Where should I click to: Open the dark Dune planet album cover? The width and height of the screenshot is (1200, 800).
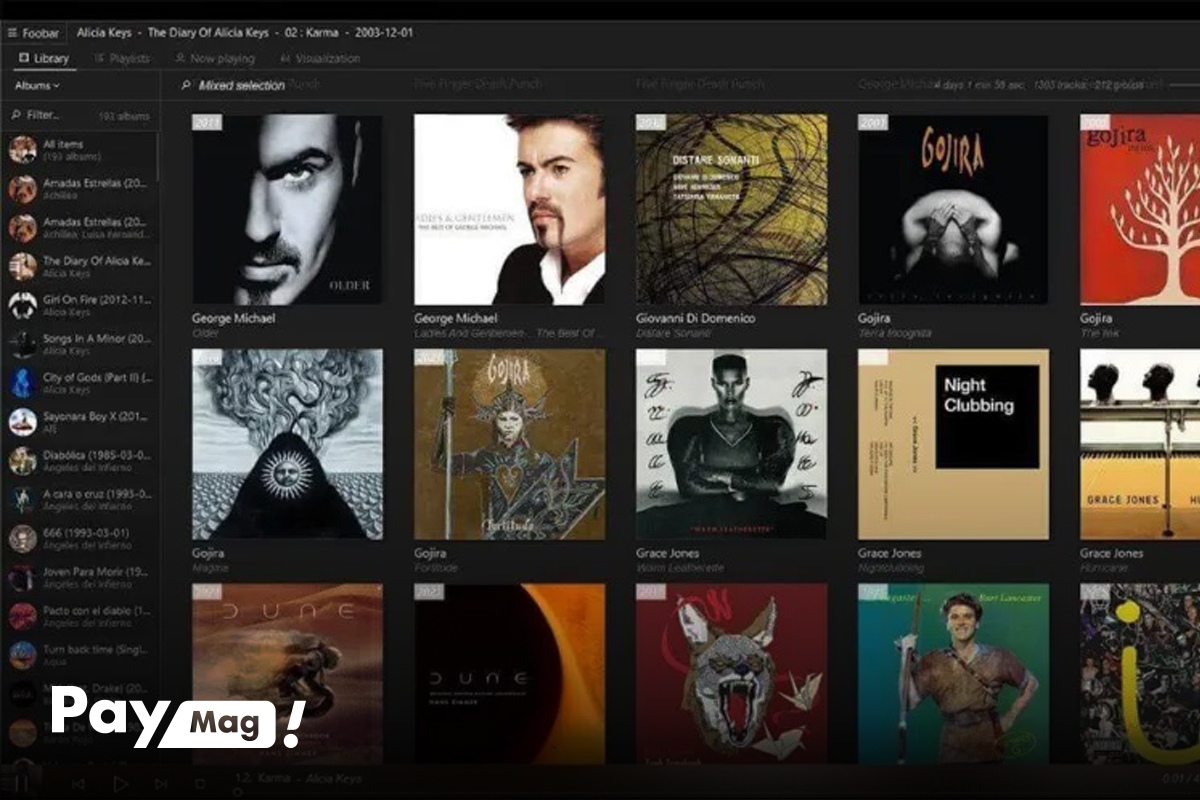pyautogui.click(x=509, y=674)
